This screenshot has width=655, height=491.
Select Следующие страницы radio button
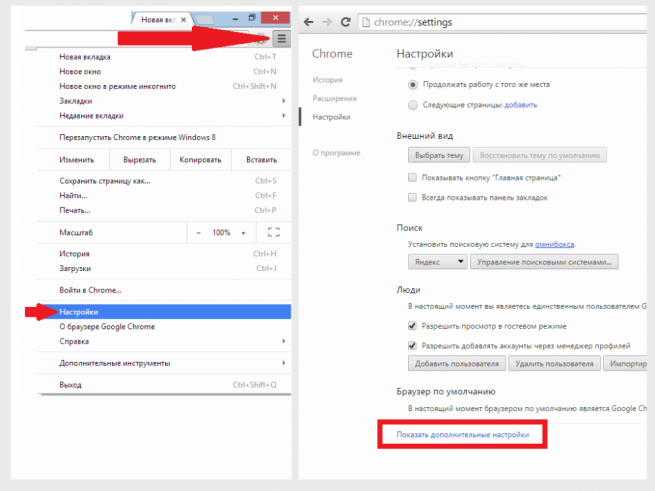tap(413, 105)
